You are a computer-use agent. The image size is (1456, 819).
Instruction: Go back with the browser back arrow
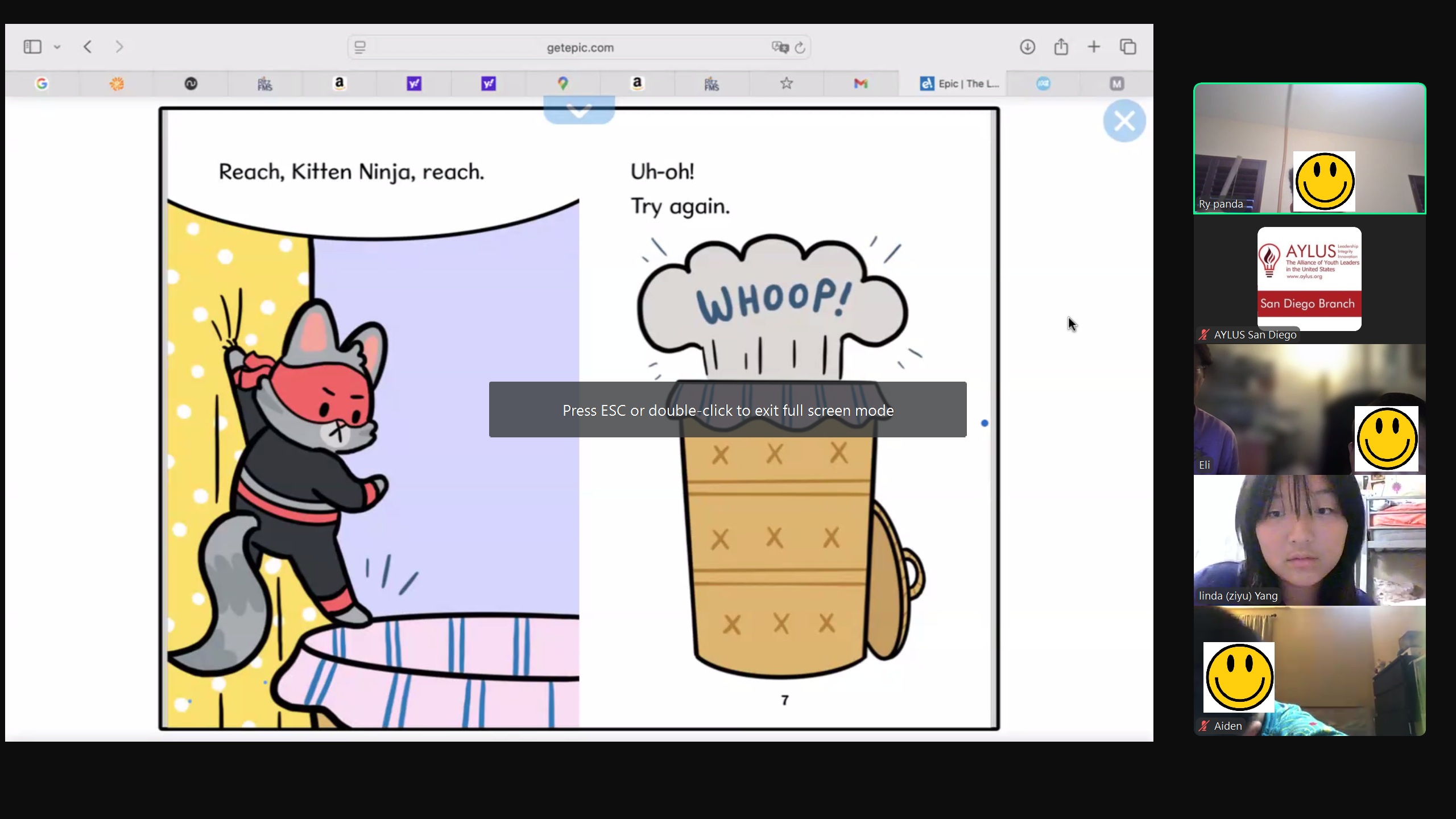pos(88,47)
